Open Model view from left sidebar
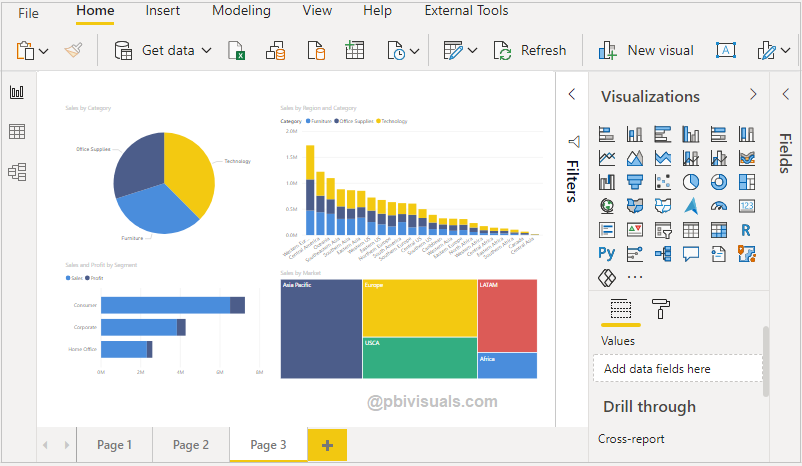 (17, 172)
